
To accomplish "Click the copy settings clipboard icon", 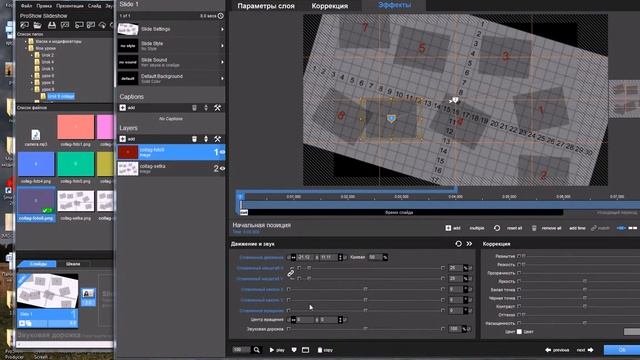I will 320,350.
